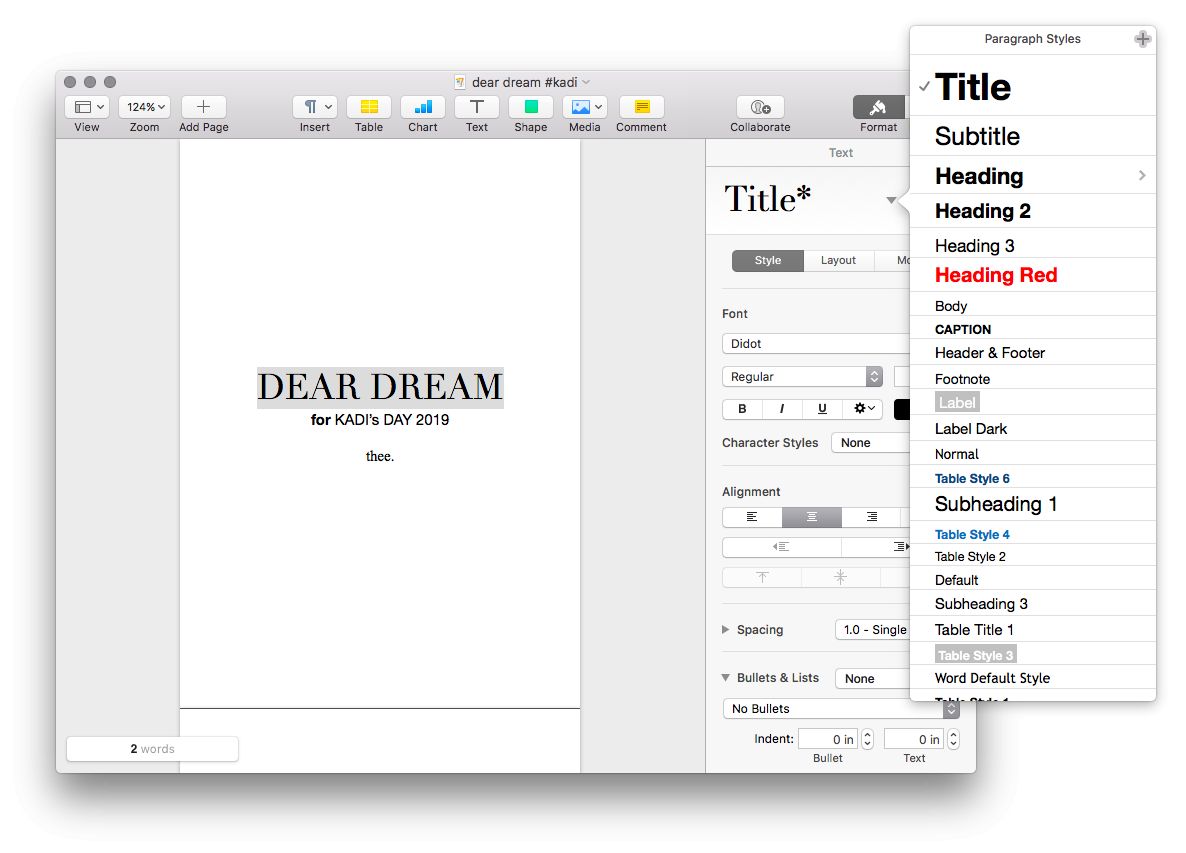Open the Zoom 124% dropdown
Screen dimensions: 1186x853
tap(145, 107)
